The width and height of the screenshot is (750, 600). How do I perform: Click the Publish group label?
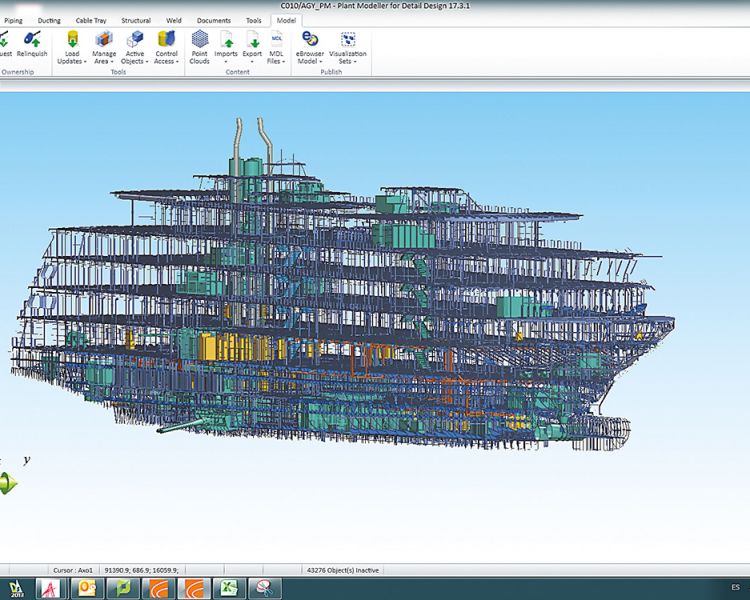pos(331,72)
